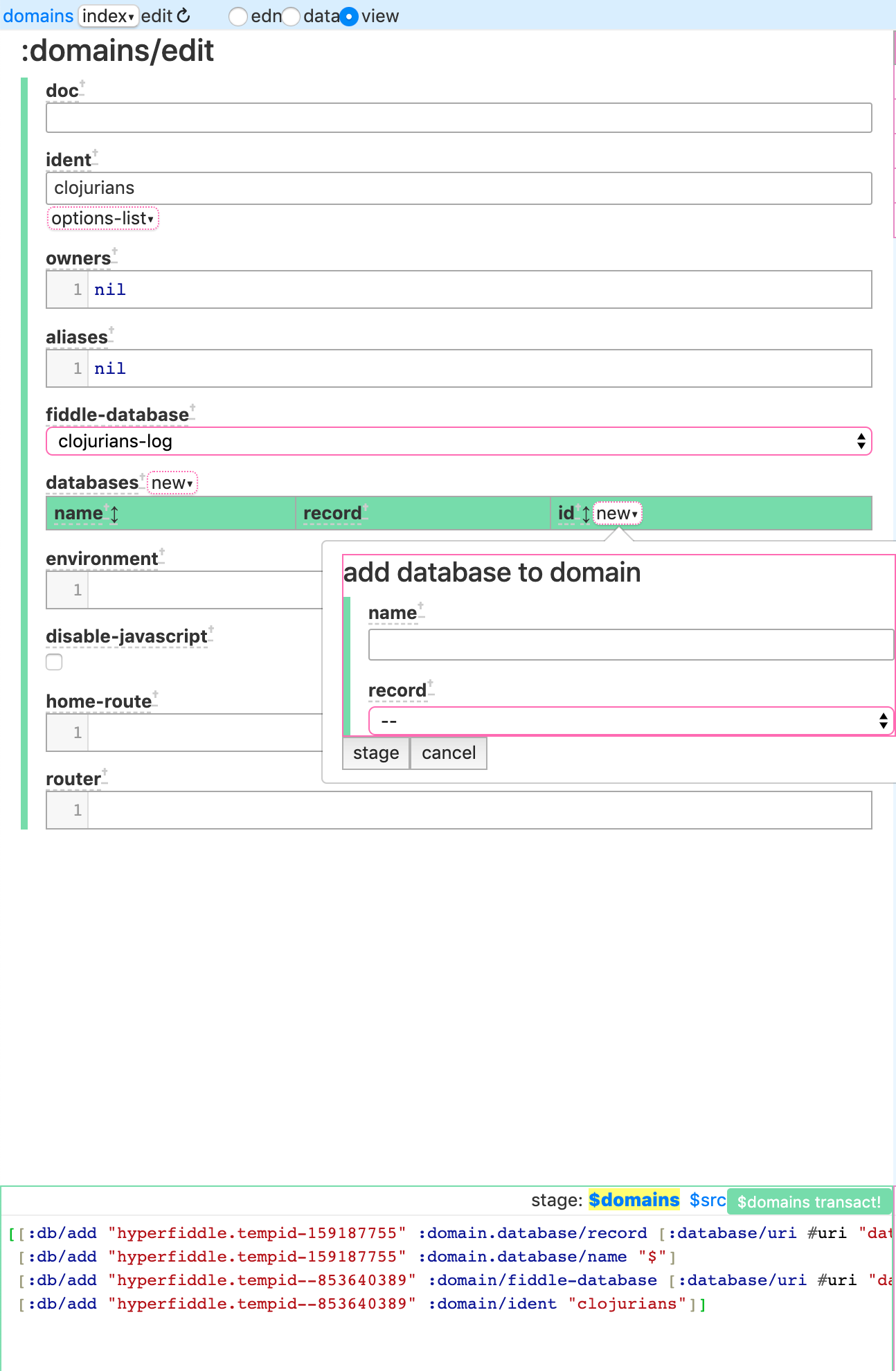Image resolution: width=896 pixels, height=1371 pixels.
Task: Focus the name field in add database popover
Action: point(631,645)
